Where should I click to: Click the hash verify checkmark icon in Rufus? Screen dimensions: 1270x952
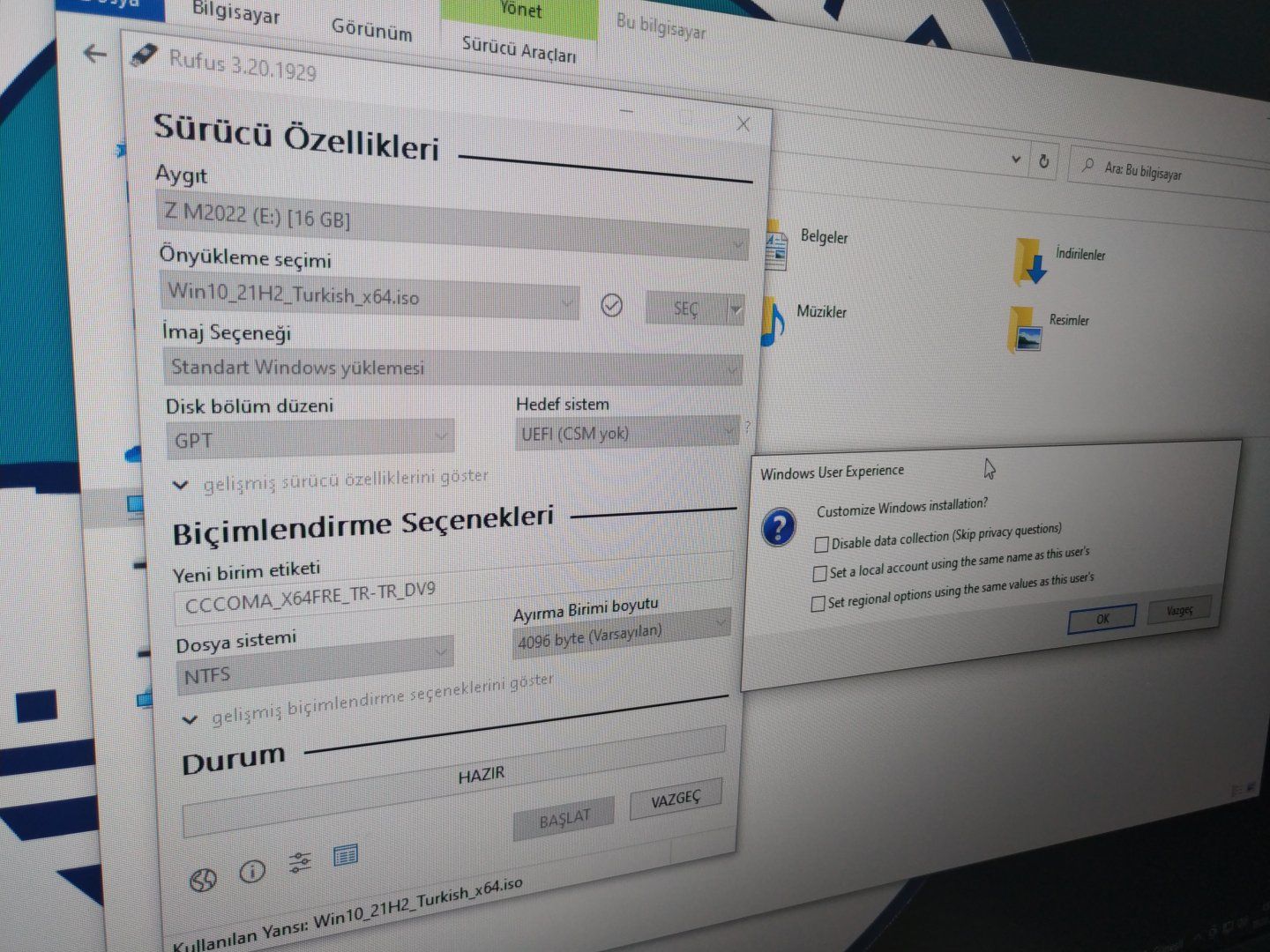click(611, 305)
